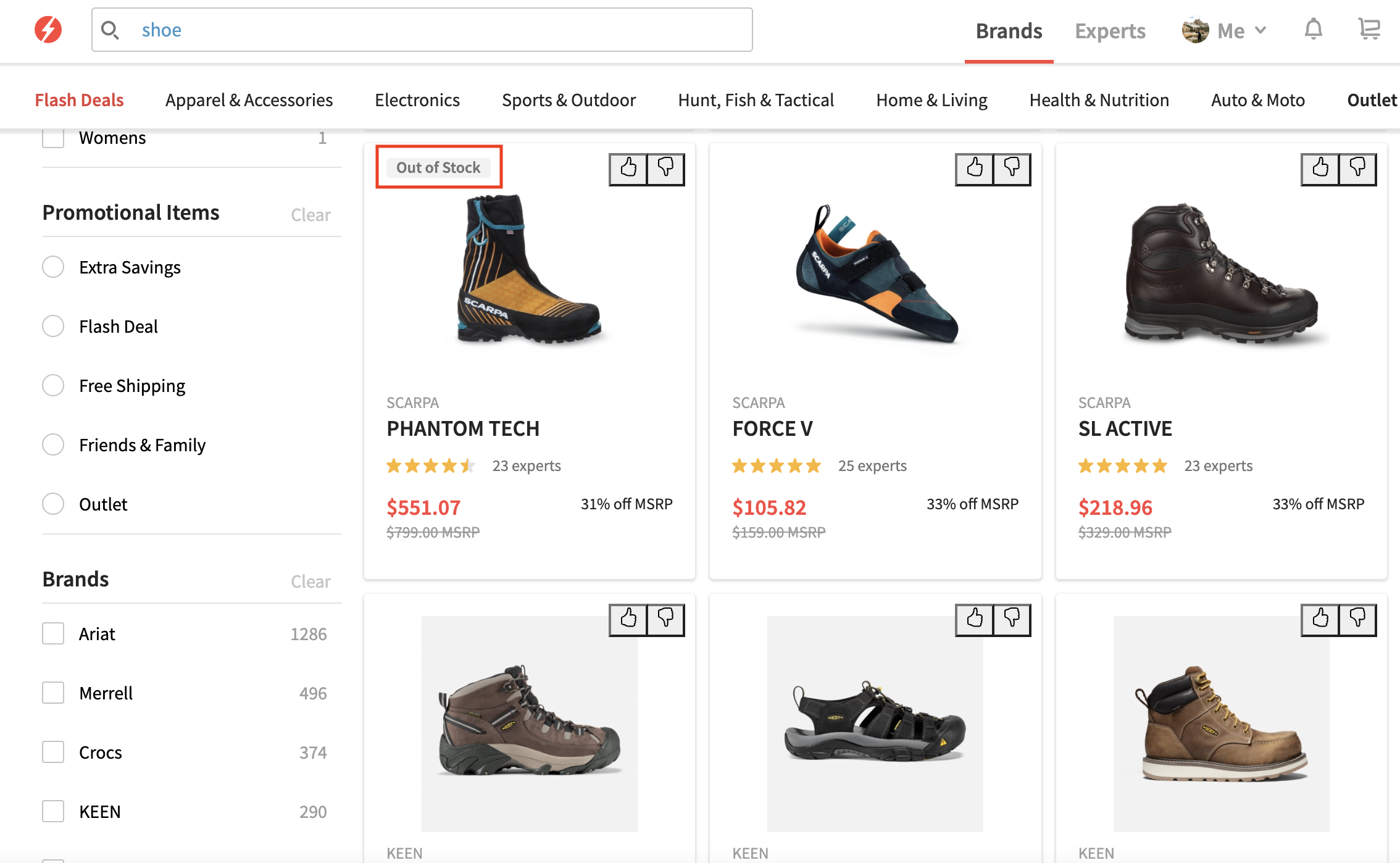This screenshot has width=1400, height=863.
Task: Open the Flash Deals category
Action: pos(79,100)
